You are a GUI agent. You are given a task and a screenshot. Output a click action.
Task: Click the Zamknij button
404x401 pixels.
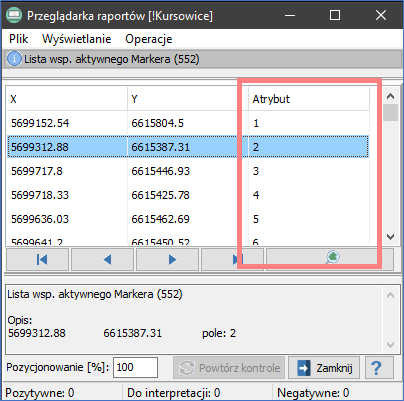coord(324,368)
